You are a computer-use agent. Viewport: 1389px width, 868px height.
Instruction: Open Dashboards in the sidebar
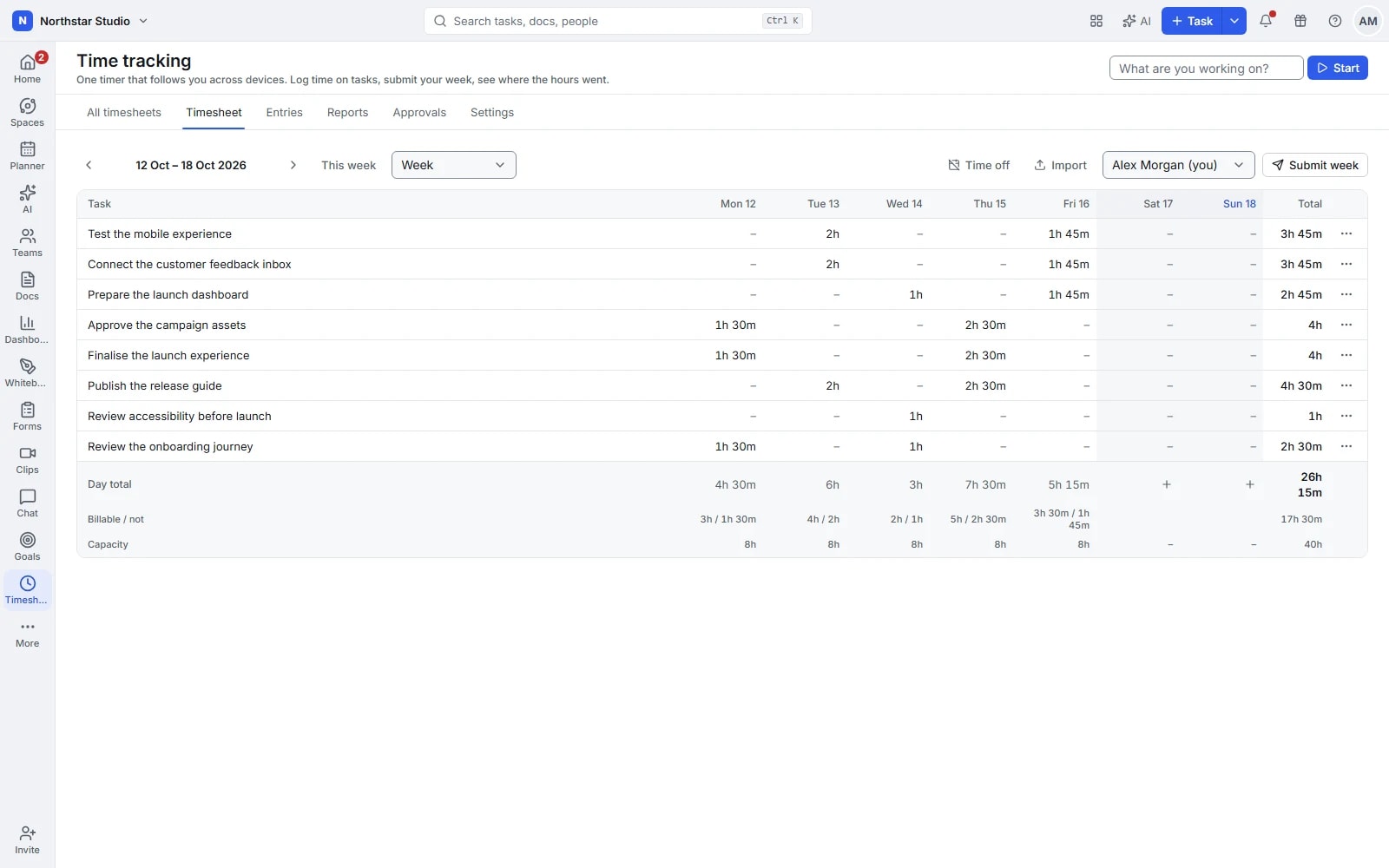27,329
